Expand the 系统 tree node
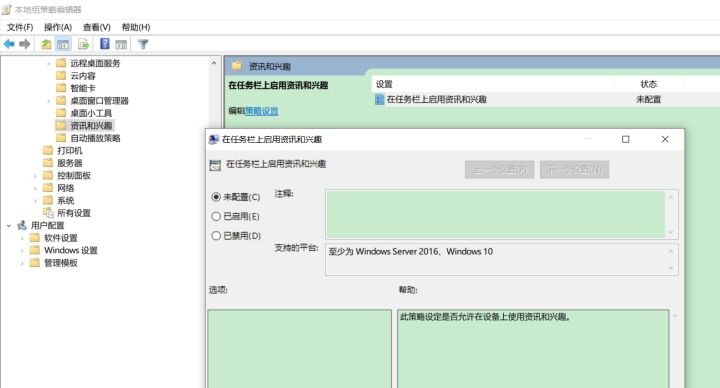Screen dimensions: 720x388 35,200
